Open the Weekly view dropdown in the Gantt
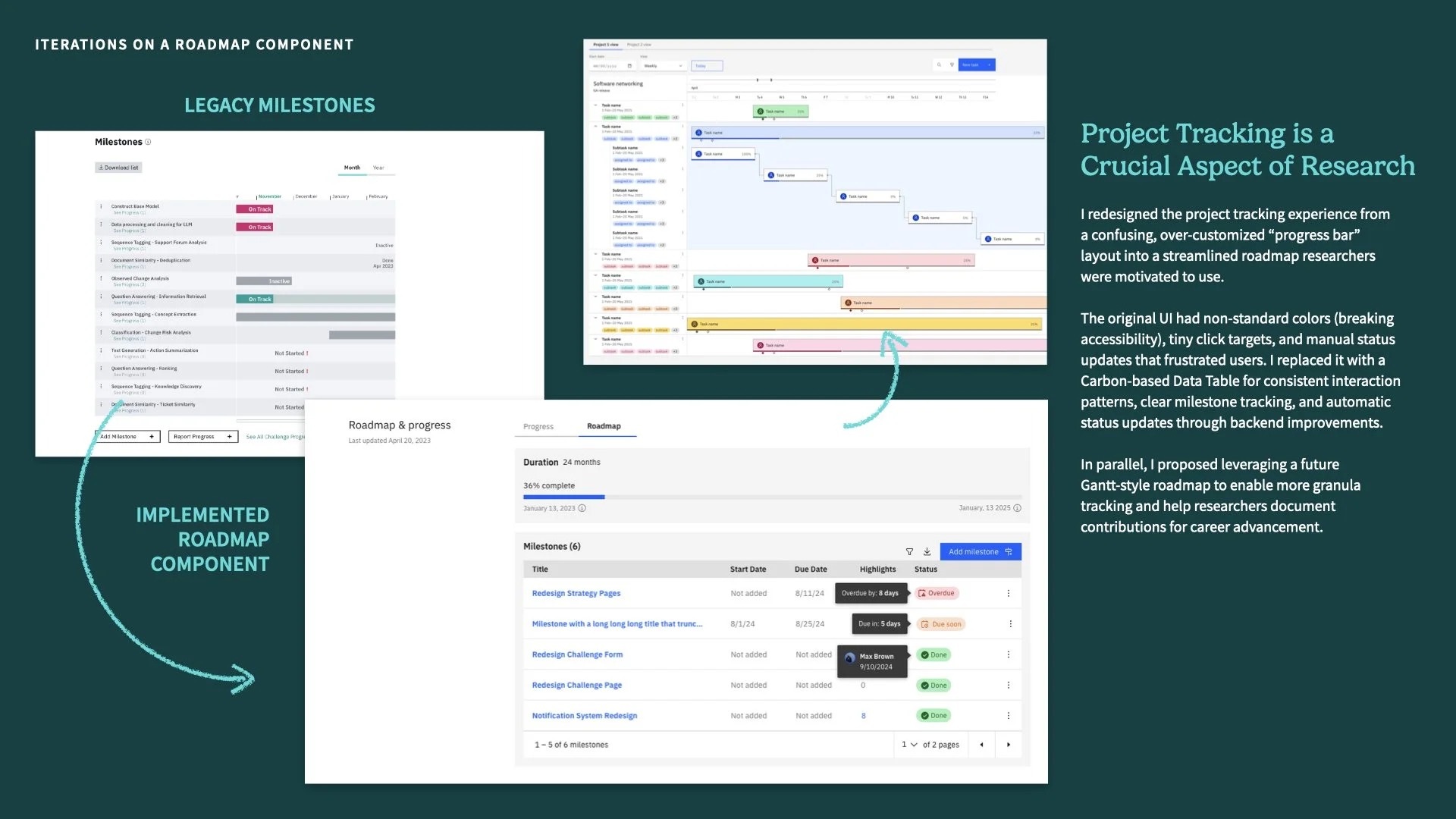 (663, 66)
